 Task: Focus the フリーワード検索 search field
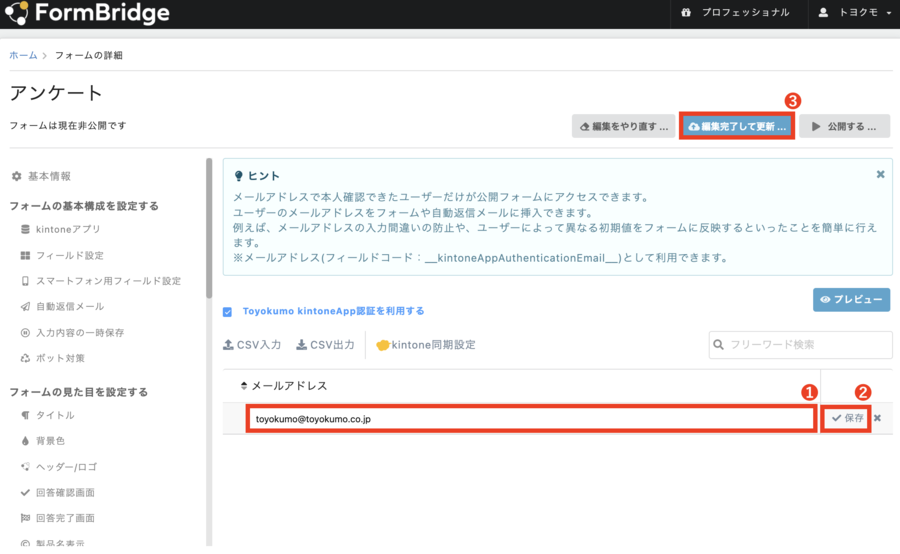[800, 344]
